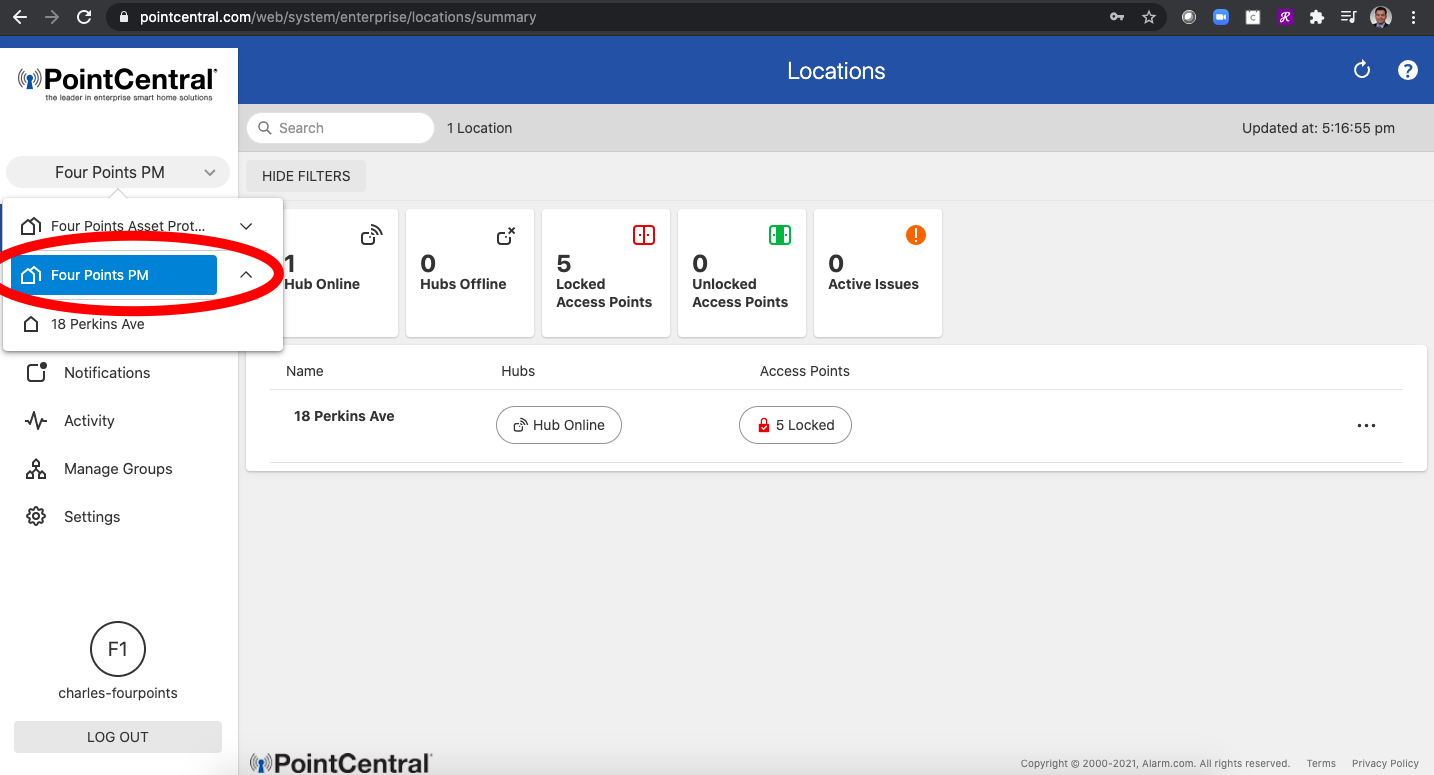The height and width of the screenshot is (775, 1434).
Task: Filter by 5 Locked Access Points card
Action: (606, 273)
